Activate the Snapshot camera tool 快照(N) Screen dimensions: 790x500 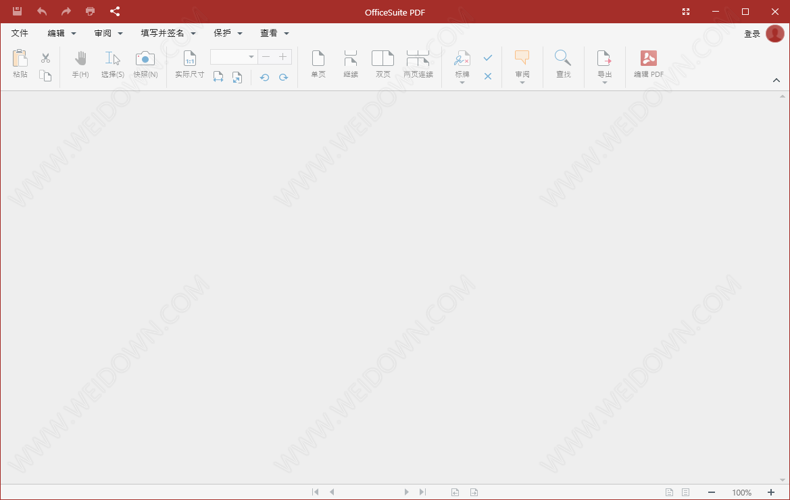(145, 64)
